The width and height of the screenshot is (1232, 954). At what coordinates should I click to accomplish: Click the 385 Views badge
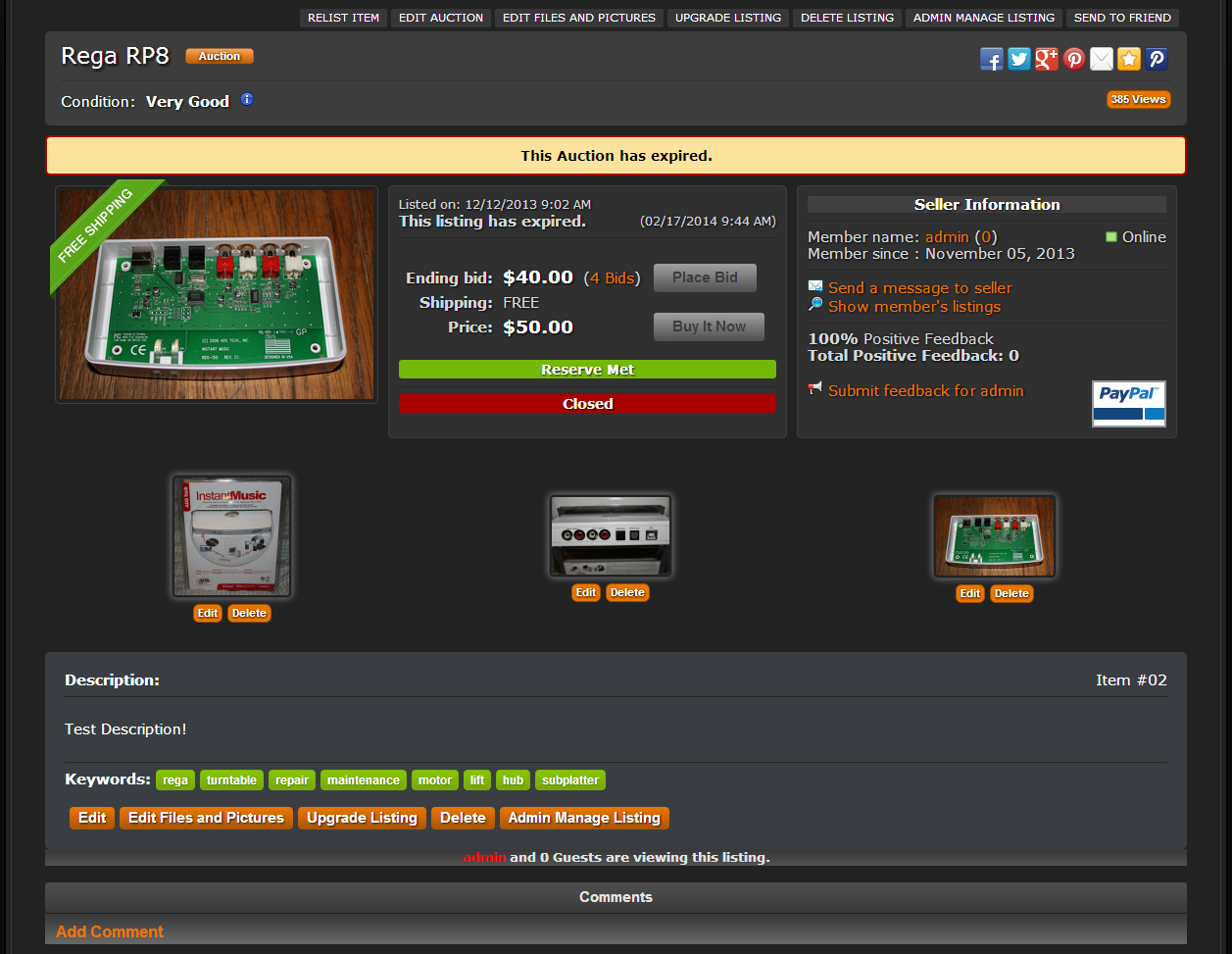[x=1139, y=99]
